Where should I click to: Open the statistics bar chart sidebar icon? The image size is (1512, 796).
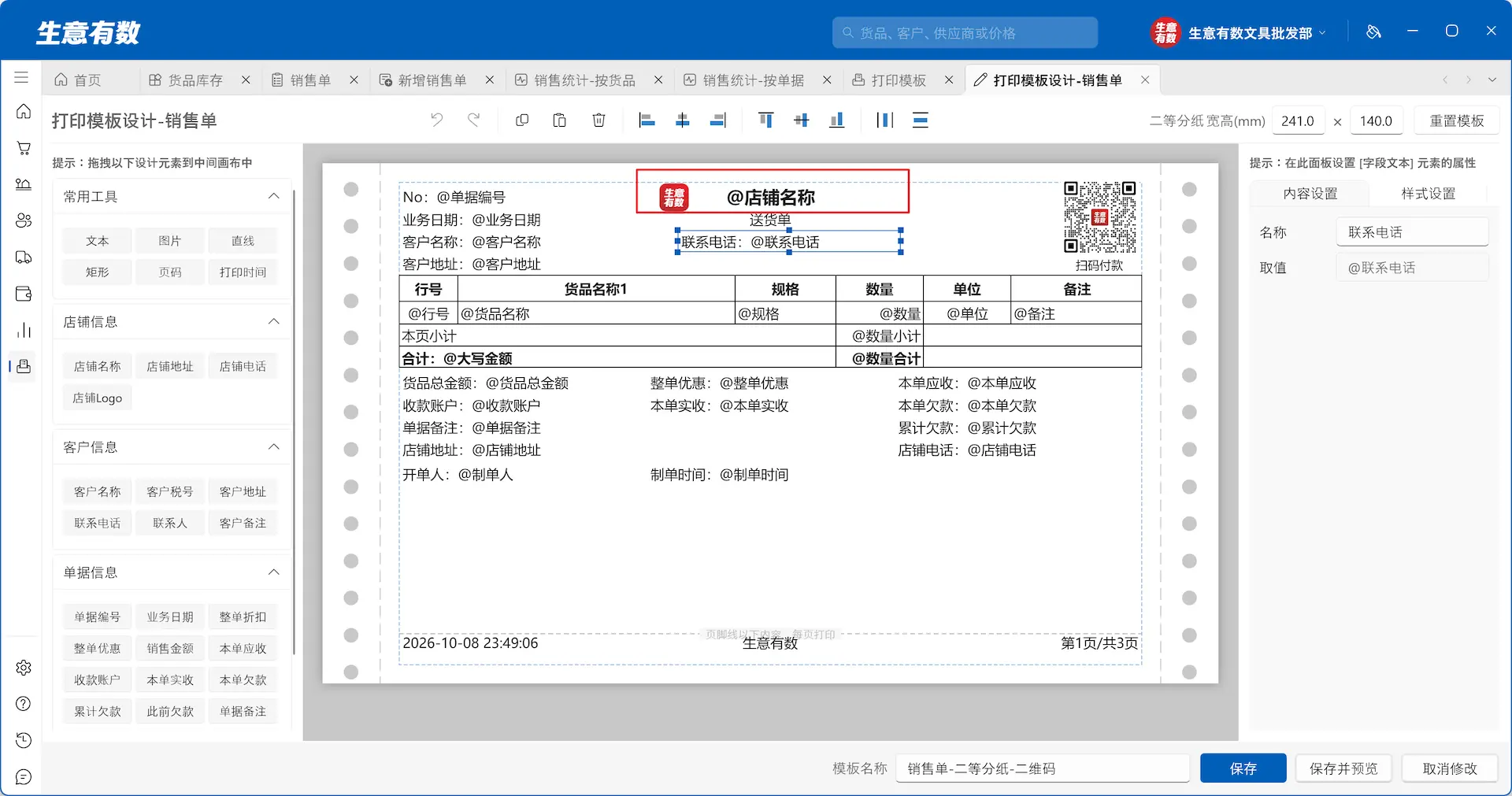24,330
